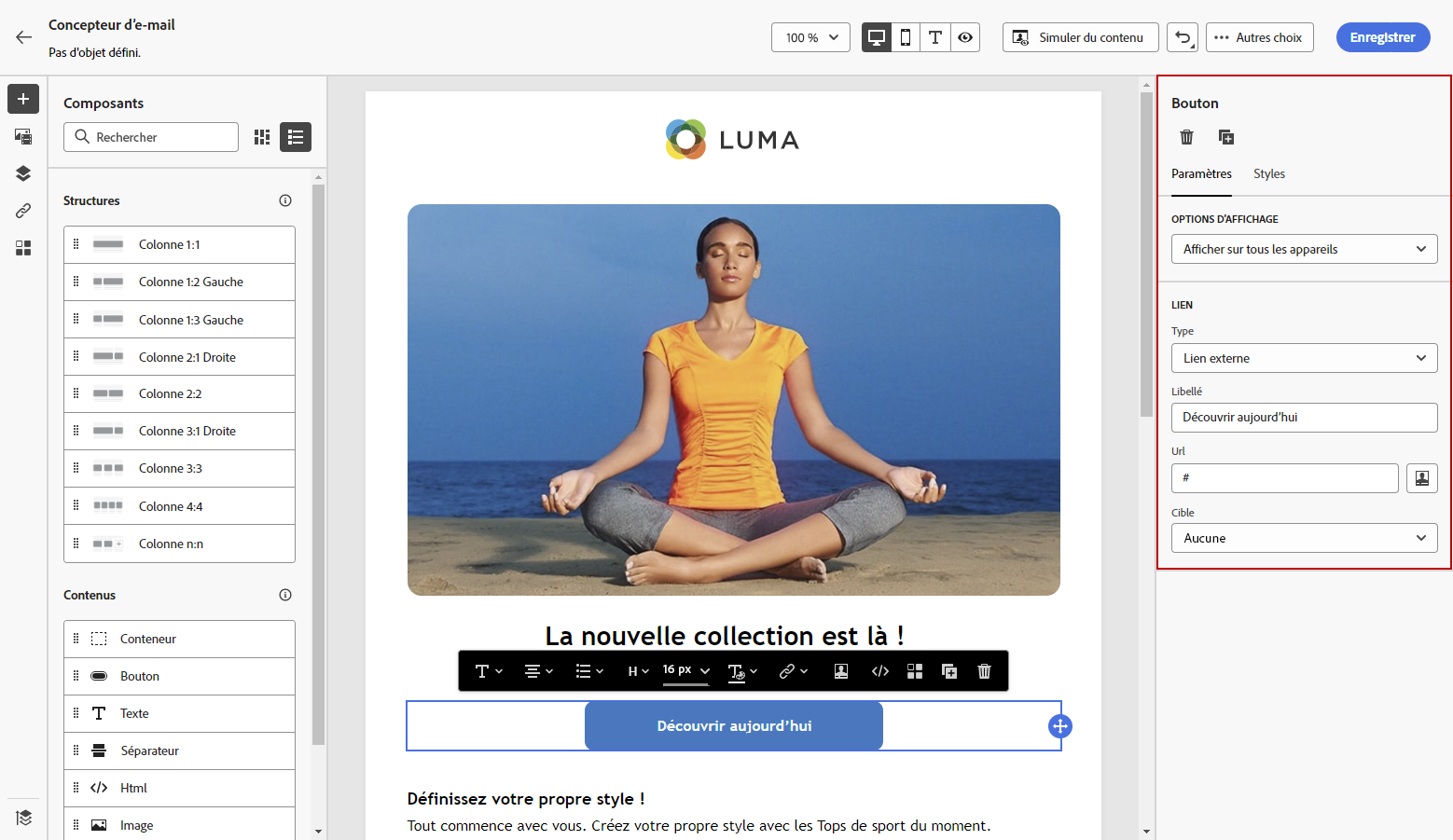
Task: Switch components to grid view
Action: pos(262,137)
